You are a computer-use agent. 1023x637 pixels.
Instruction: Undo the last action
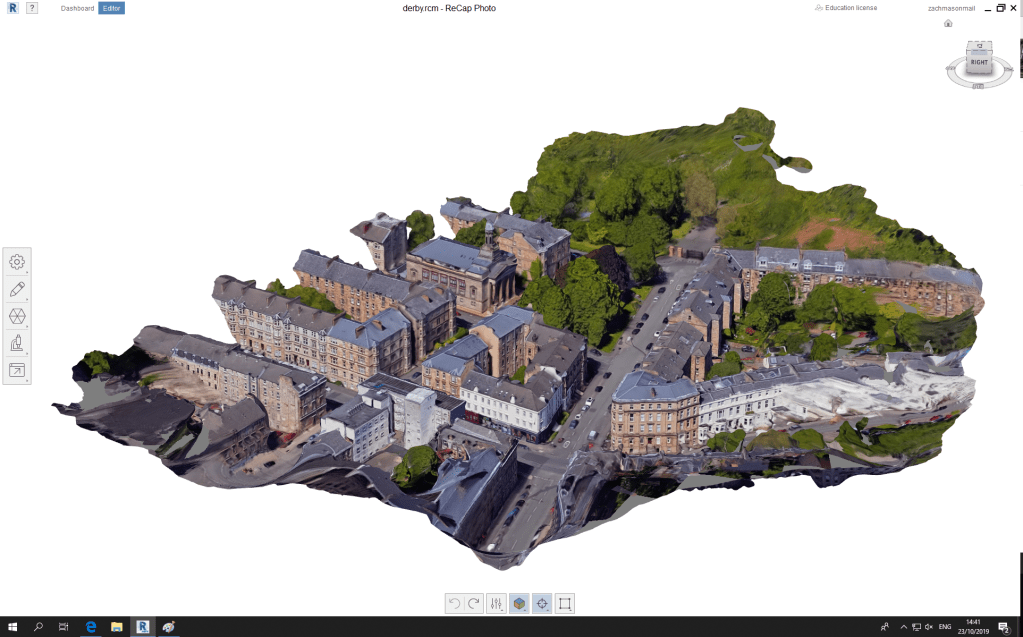coord(455,603)
